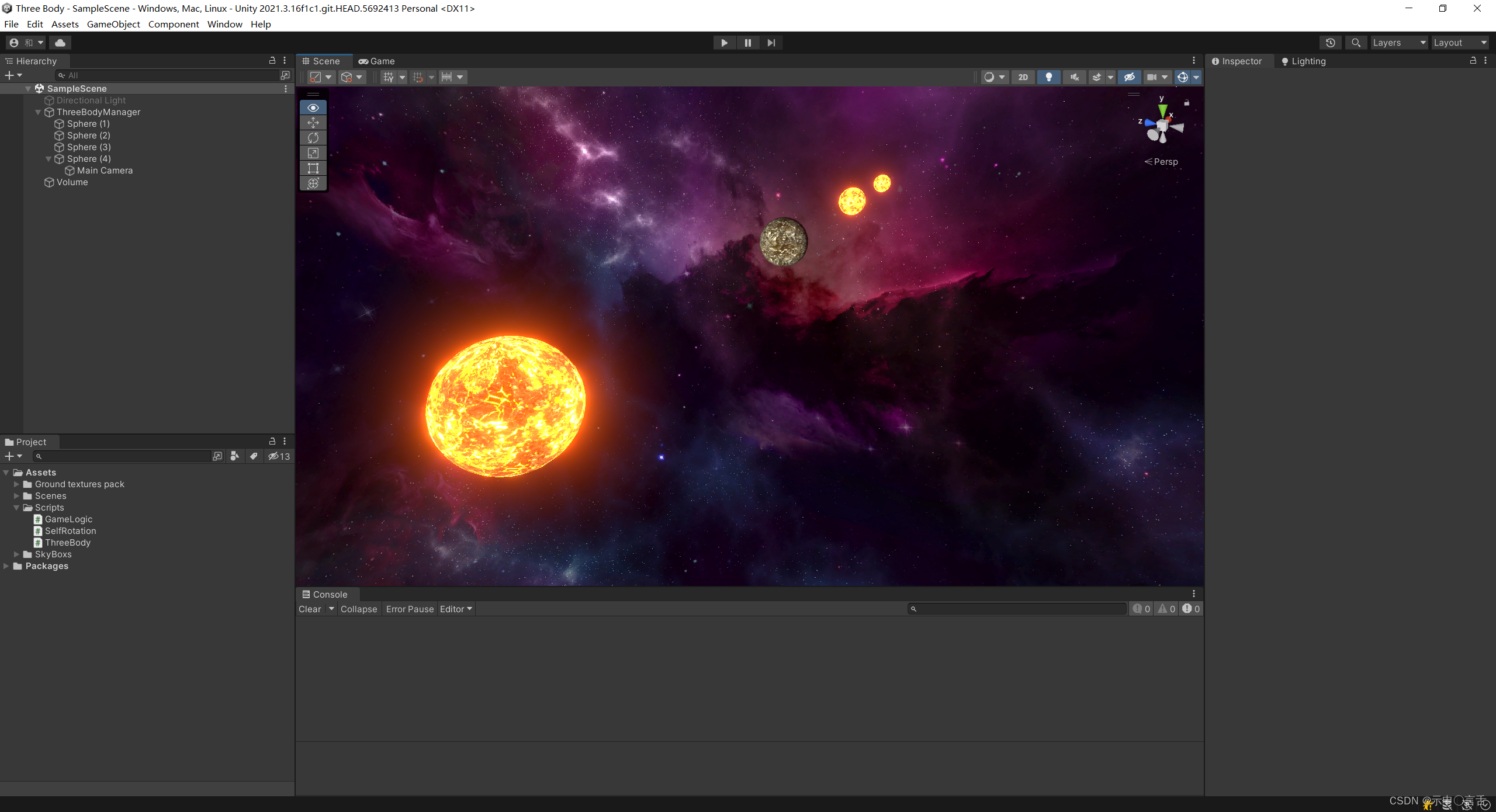Select the Rect tool in Scene overlay
This screenshot has height=812, width=1496.
pyautogui.click(x=313, y=168)
